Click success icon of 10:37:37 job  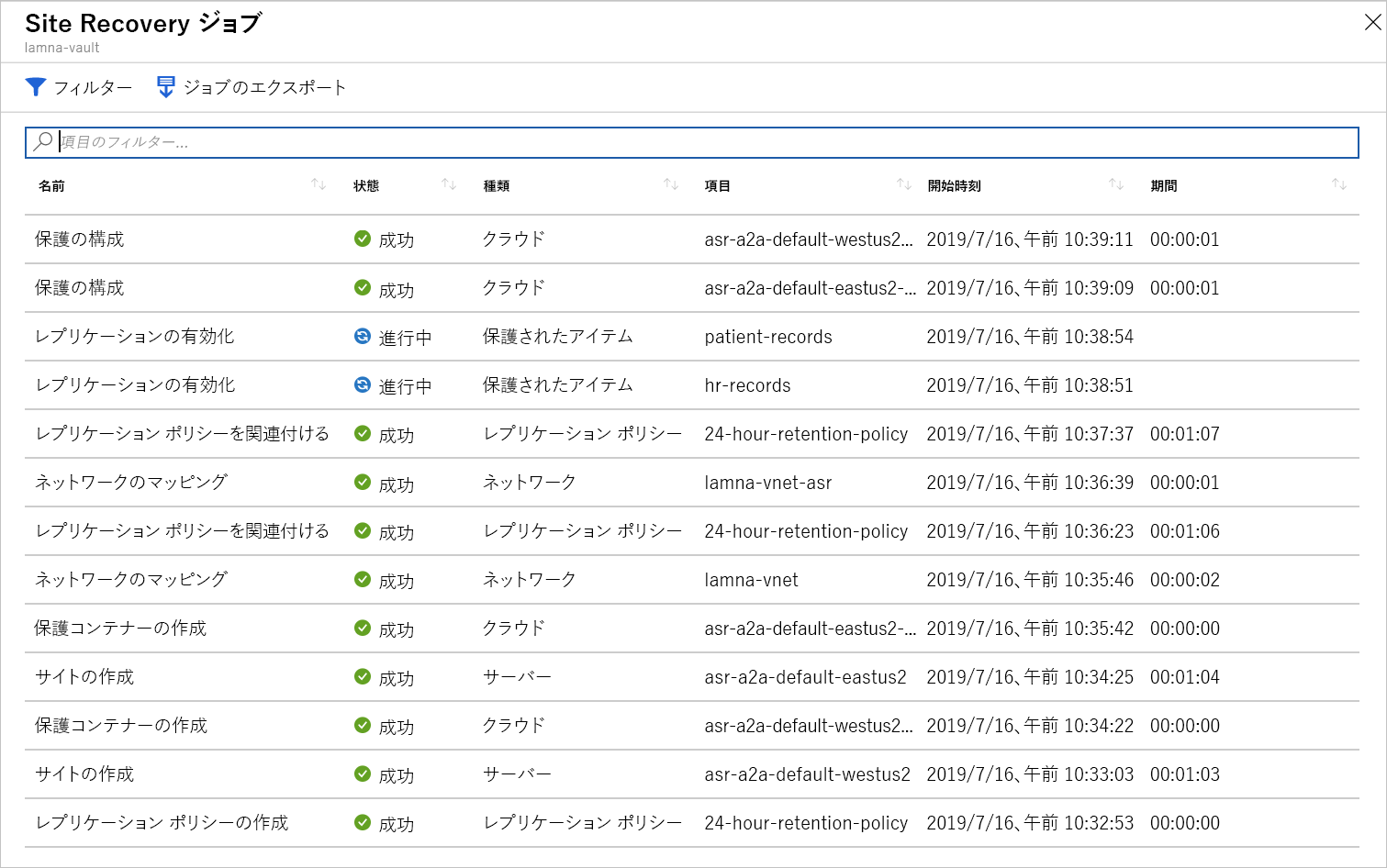coord(363,433)
